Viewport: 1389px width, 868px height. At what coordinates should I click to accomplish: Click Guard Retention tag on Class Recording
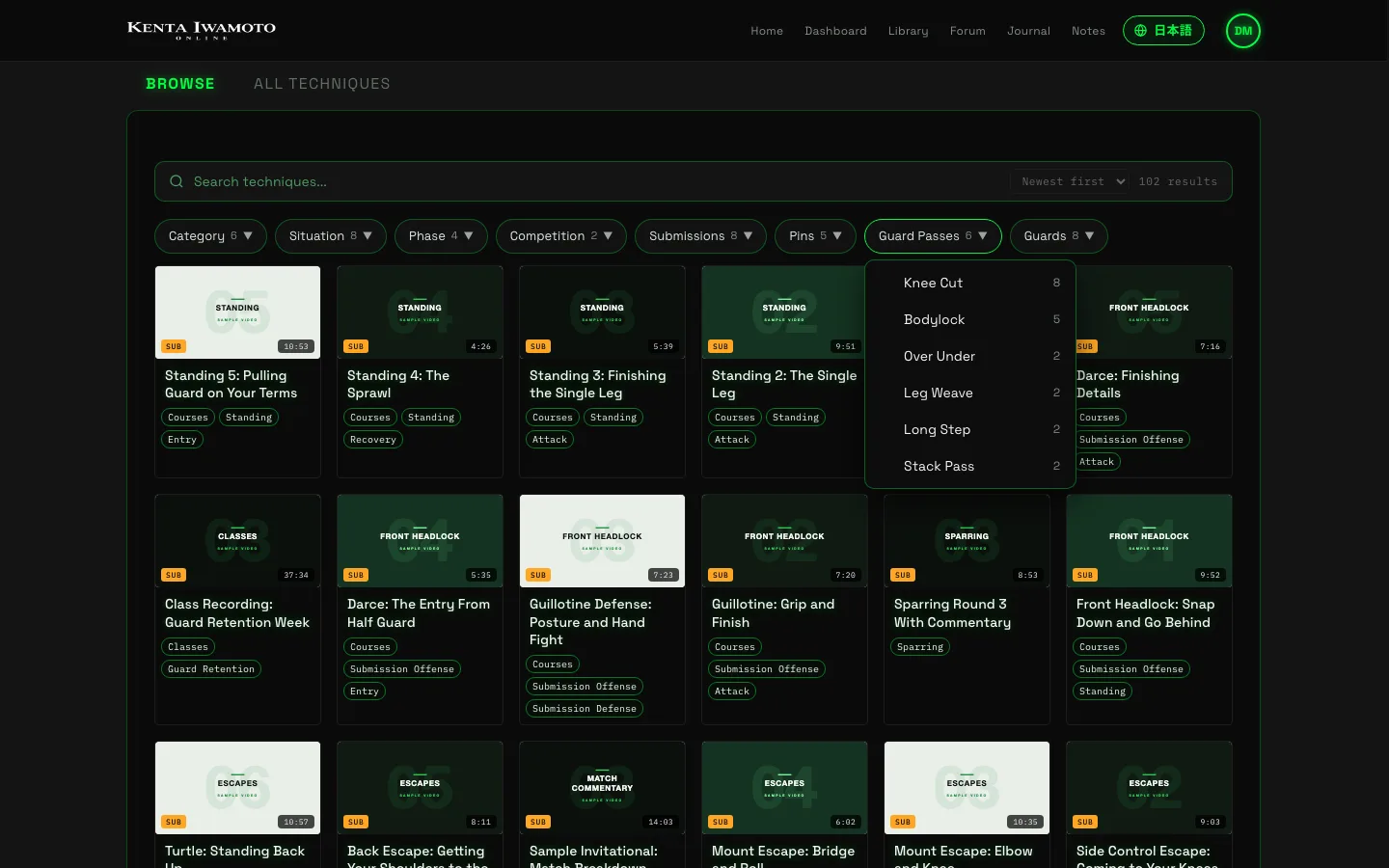click(211, 669)
